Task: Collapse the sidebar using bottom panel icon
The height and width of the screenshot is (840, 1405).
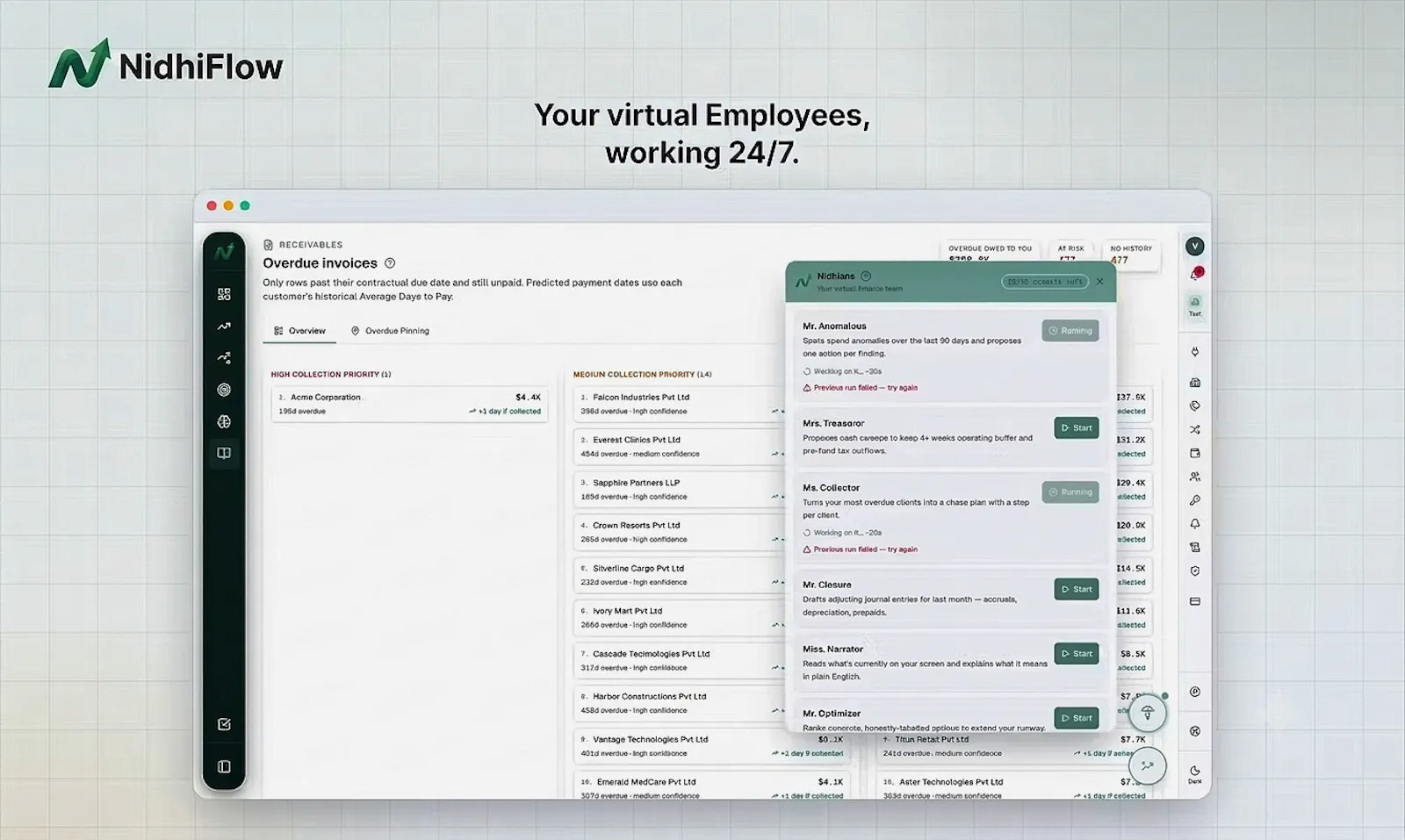Action: tap(224, 767)
